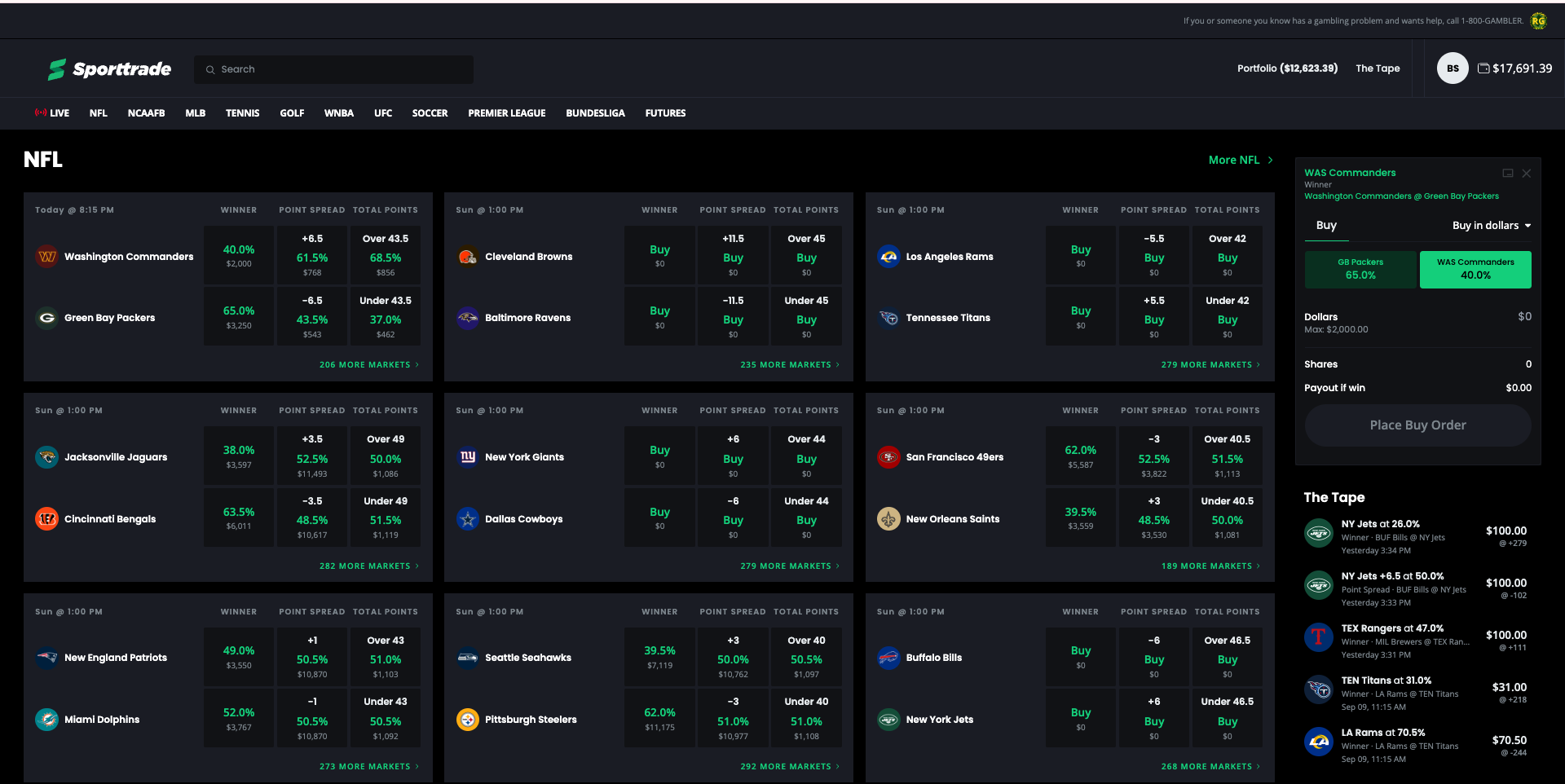Viewport: 1565px width, 784px height.
Task: Select the Seattle Seahawks team logo
Action: click(x=468, y=658)
